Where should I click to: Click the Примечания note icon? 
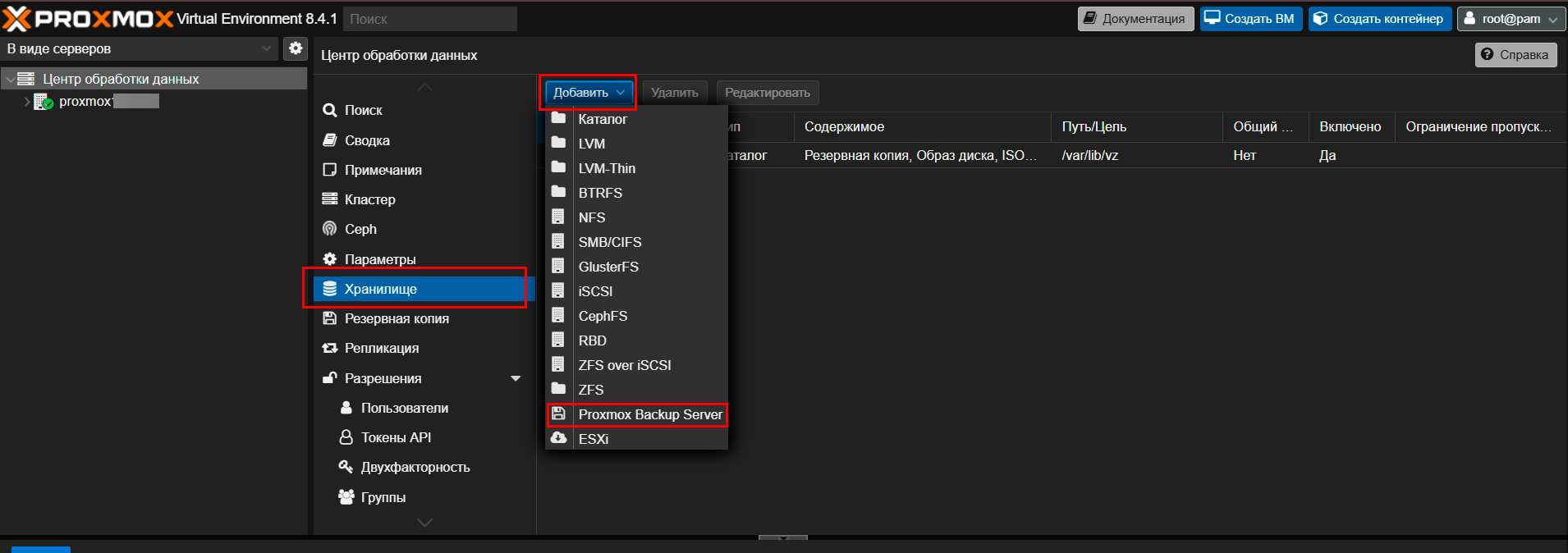330,170
